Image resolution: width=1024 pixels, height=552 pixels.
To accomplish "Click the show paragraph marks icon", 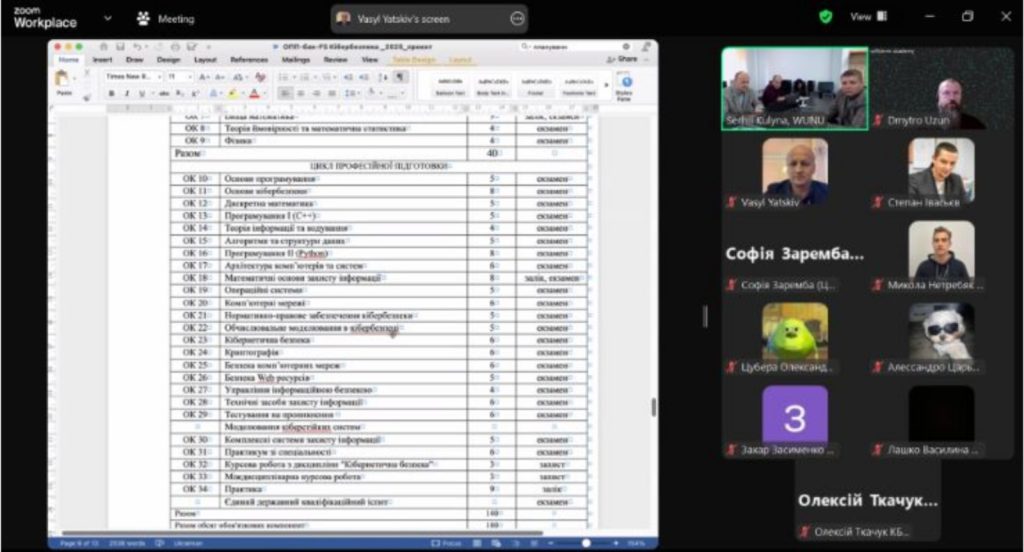I will point(401,77).
